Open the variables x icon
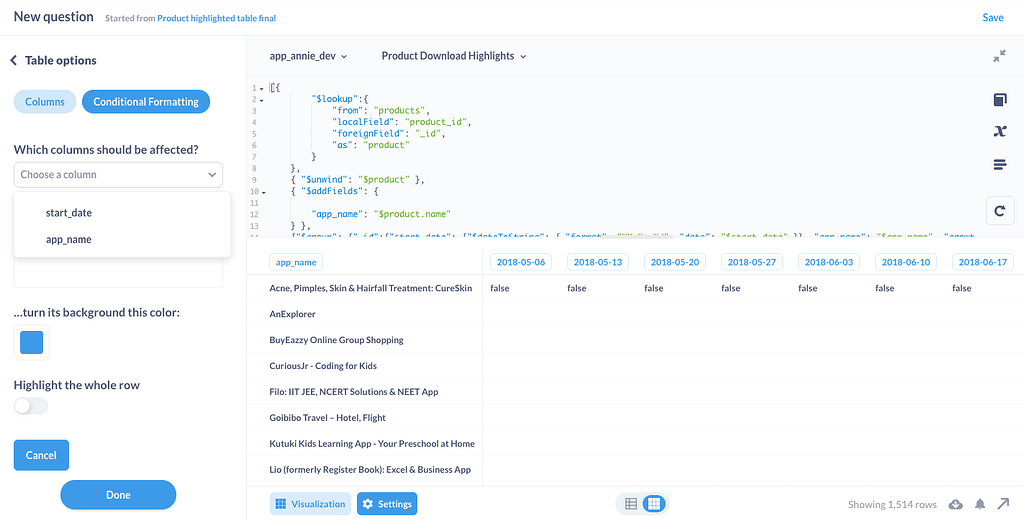The height and width of the screenshot is (521, 1024). pos(999,132)
